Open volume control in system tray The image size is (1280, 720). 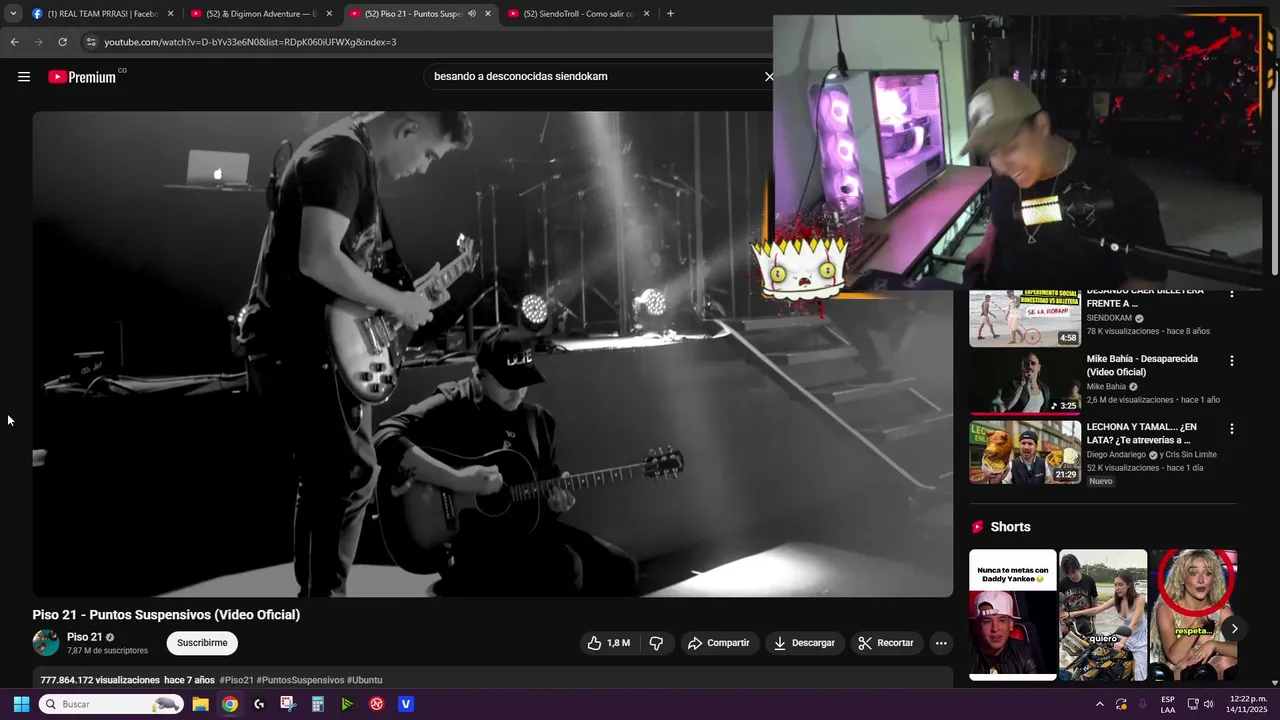1208,704
